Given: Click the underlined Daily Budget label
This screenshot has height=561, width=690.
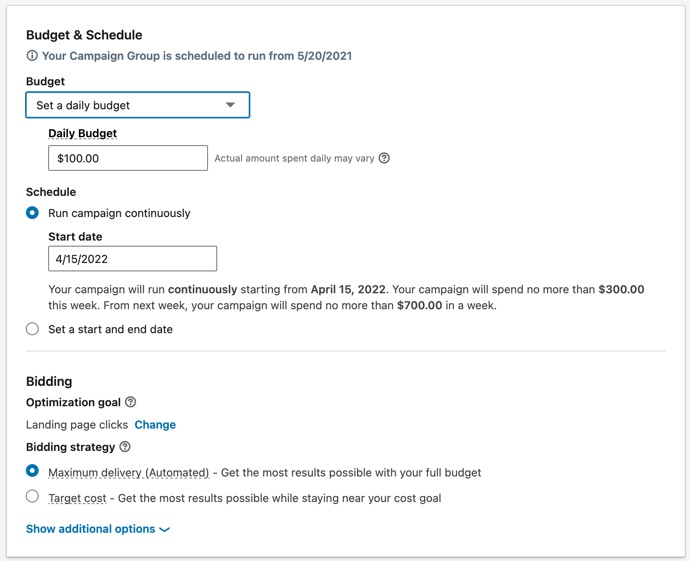Looking at the screenshot, I should point(83,133).
